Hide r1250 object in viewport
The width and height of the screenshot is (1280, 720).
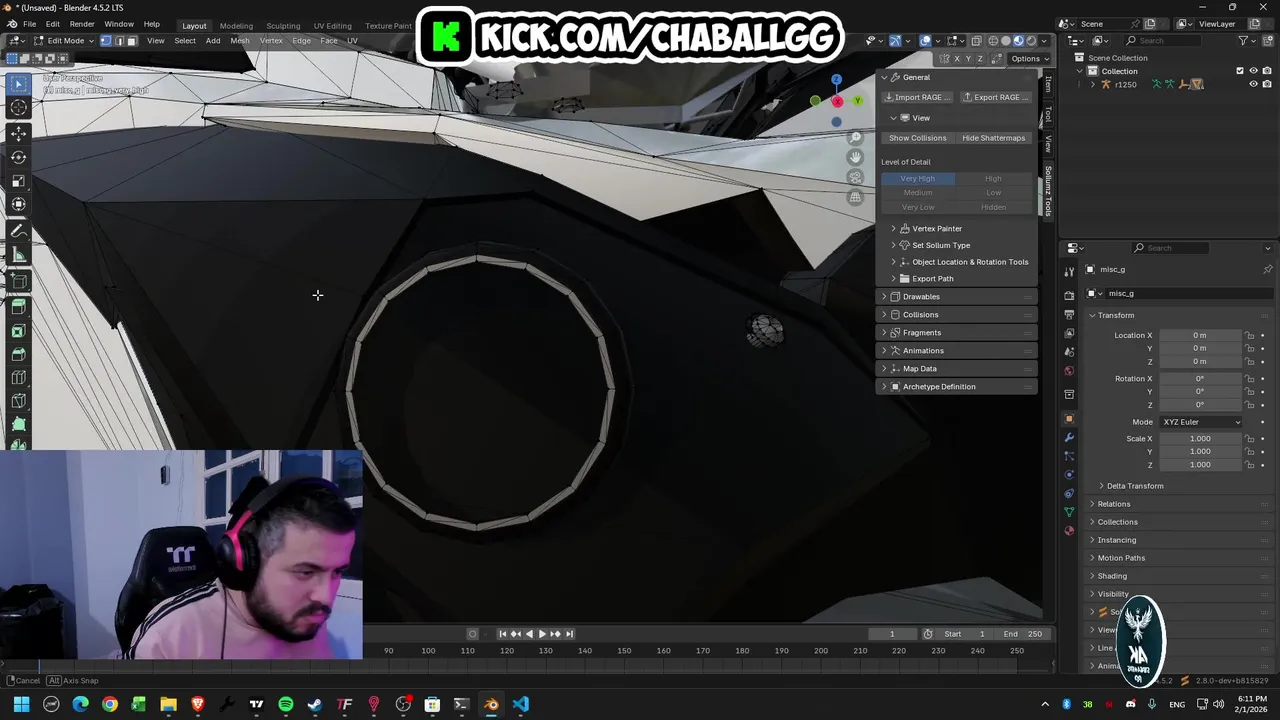1253,84
